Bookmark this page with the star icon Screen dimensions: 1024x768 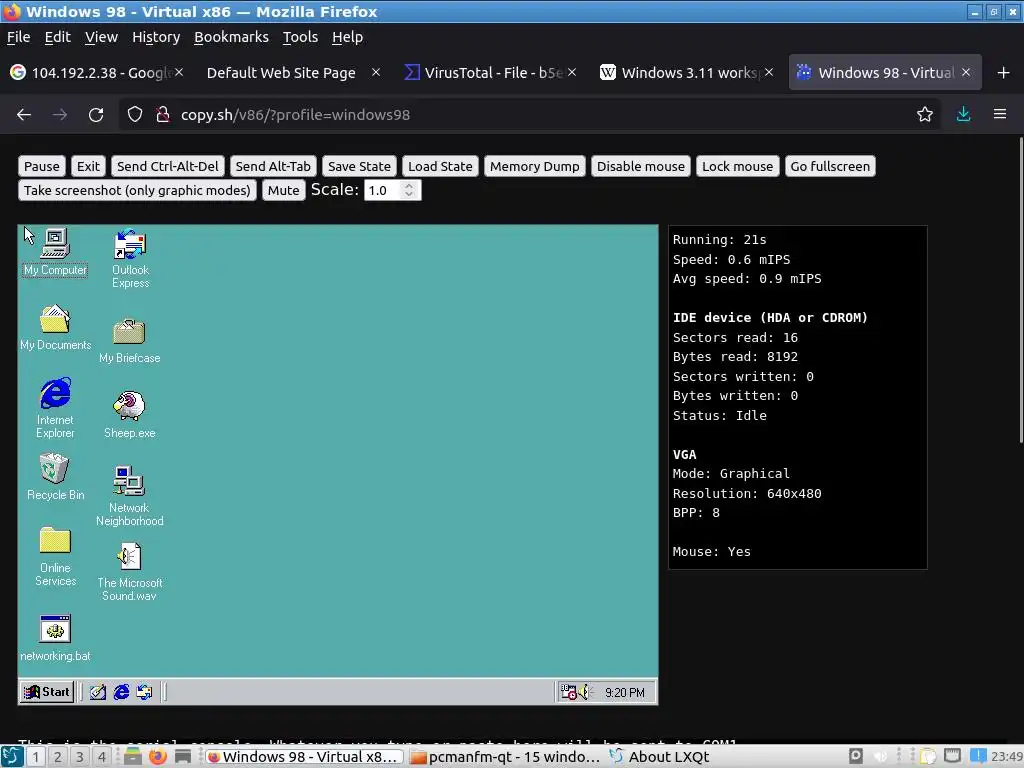pos(925,115)
